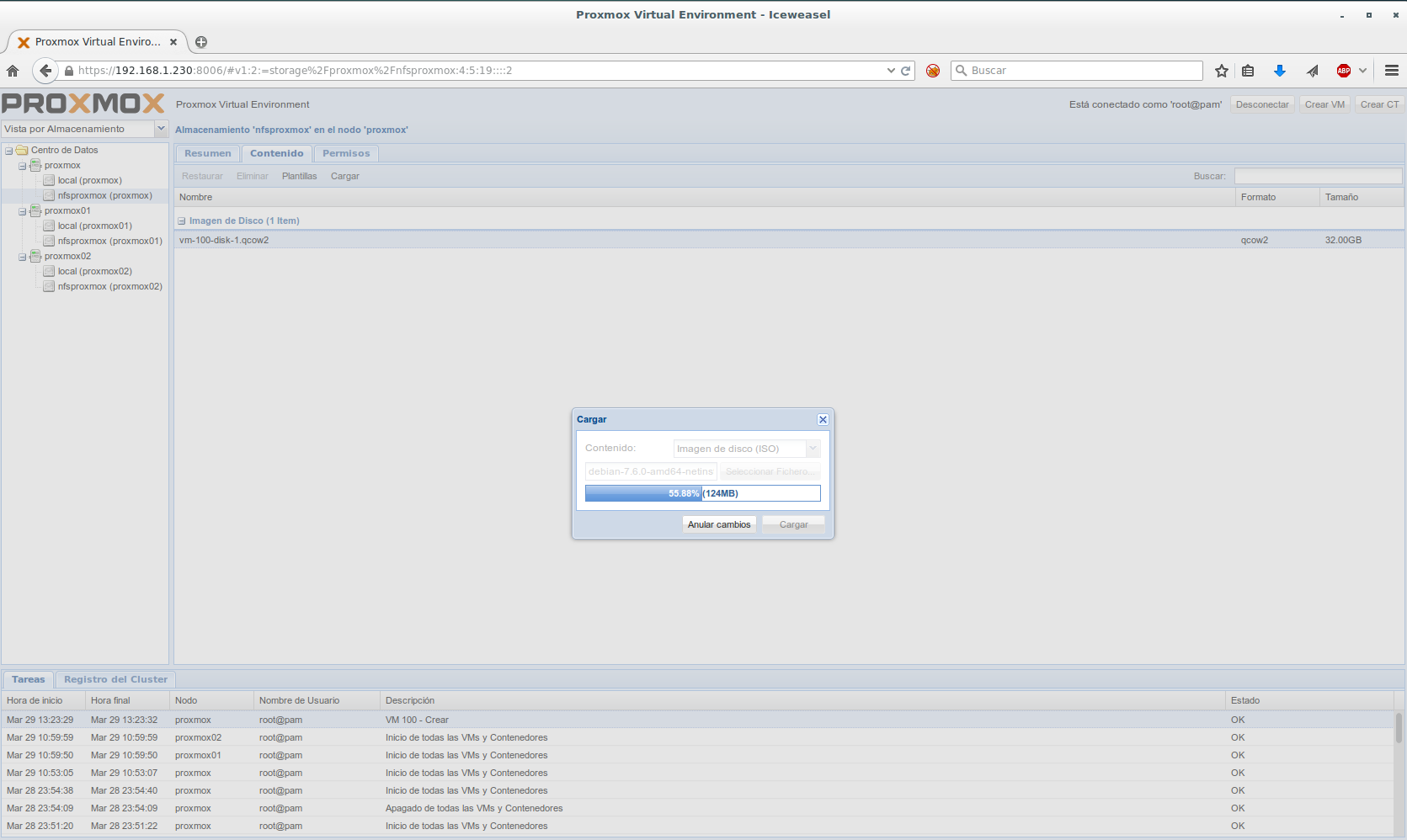Collapse the Imagen de Disco group
Image resolution: width=1407 pixels, height=840 pixels.
pos(181,221)
